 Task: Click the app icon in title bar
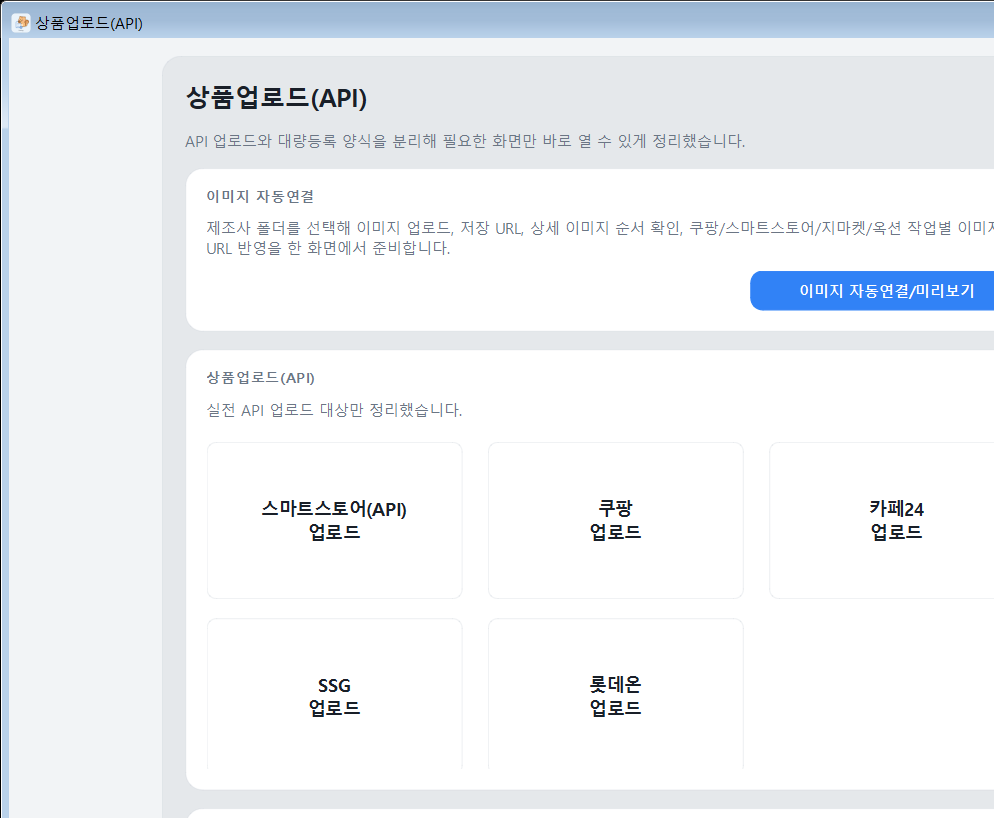[x=22, y=23]
